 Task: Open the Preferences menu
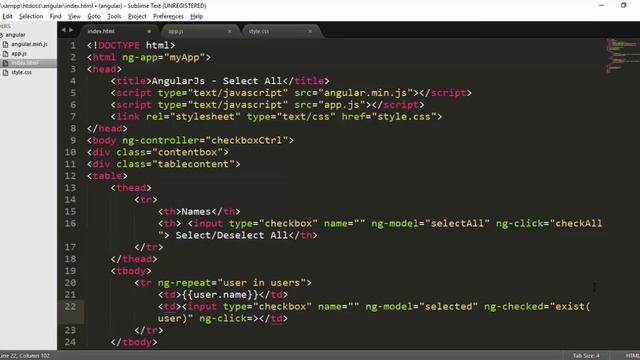pyautogui.click(x=168, y=16)
